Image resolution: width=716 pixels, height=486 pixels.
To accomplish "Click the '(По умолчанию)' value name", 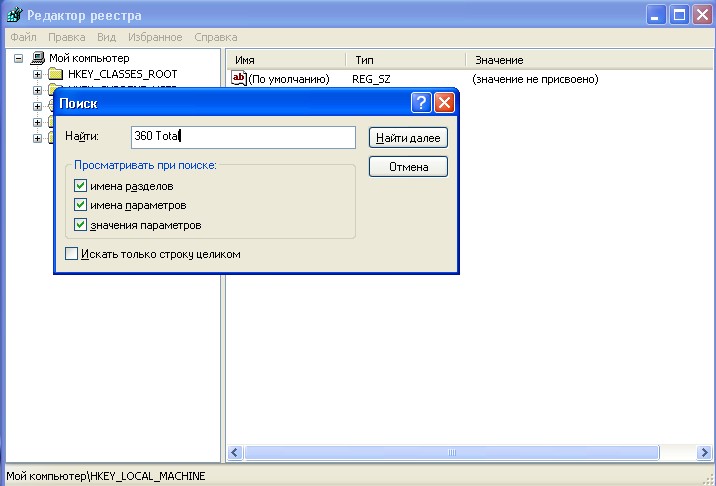I will [289, 79].
